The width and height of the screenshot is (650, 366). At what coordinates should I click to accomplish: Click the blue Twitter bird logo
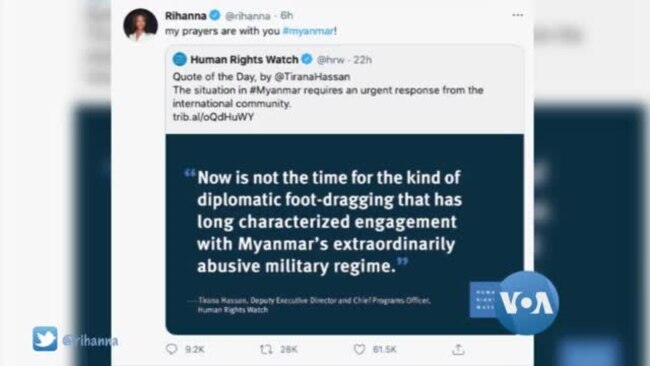coord(45,339)
